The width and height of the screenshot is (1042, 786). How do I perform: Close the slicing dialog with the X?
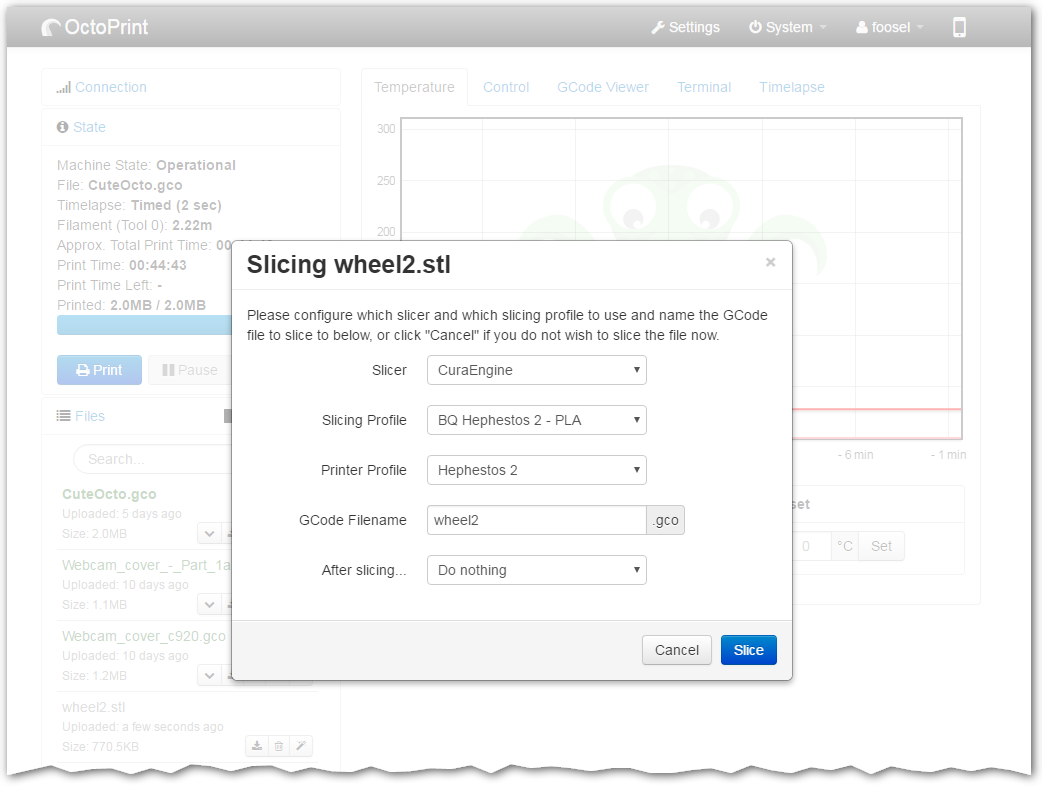770,262
